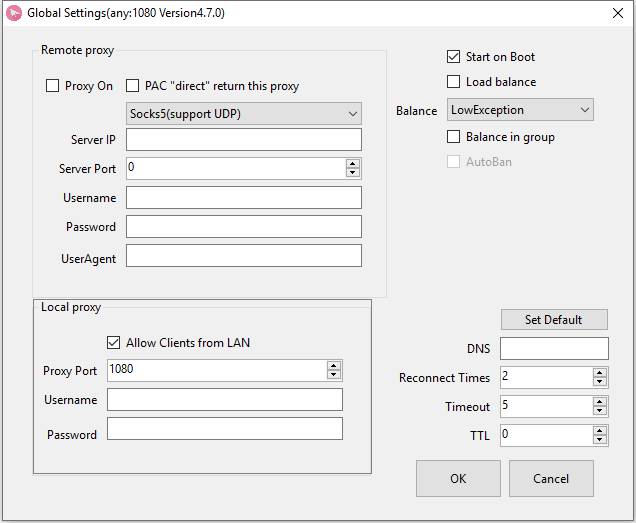This screenshot has width=636, height=523.
Task: Uncheck Start on Boot option
Action: click(x=454, y=57)
